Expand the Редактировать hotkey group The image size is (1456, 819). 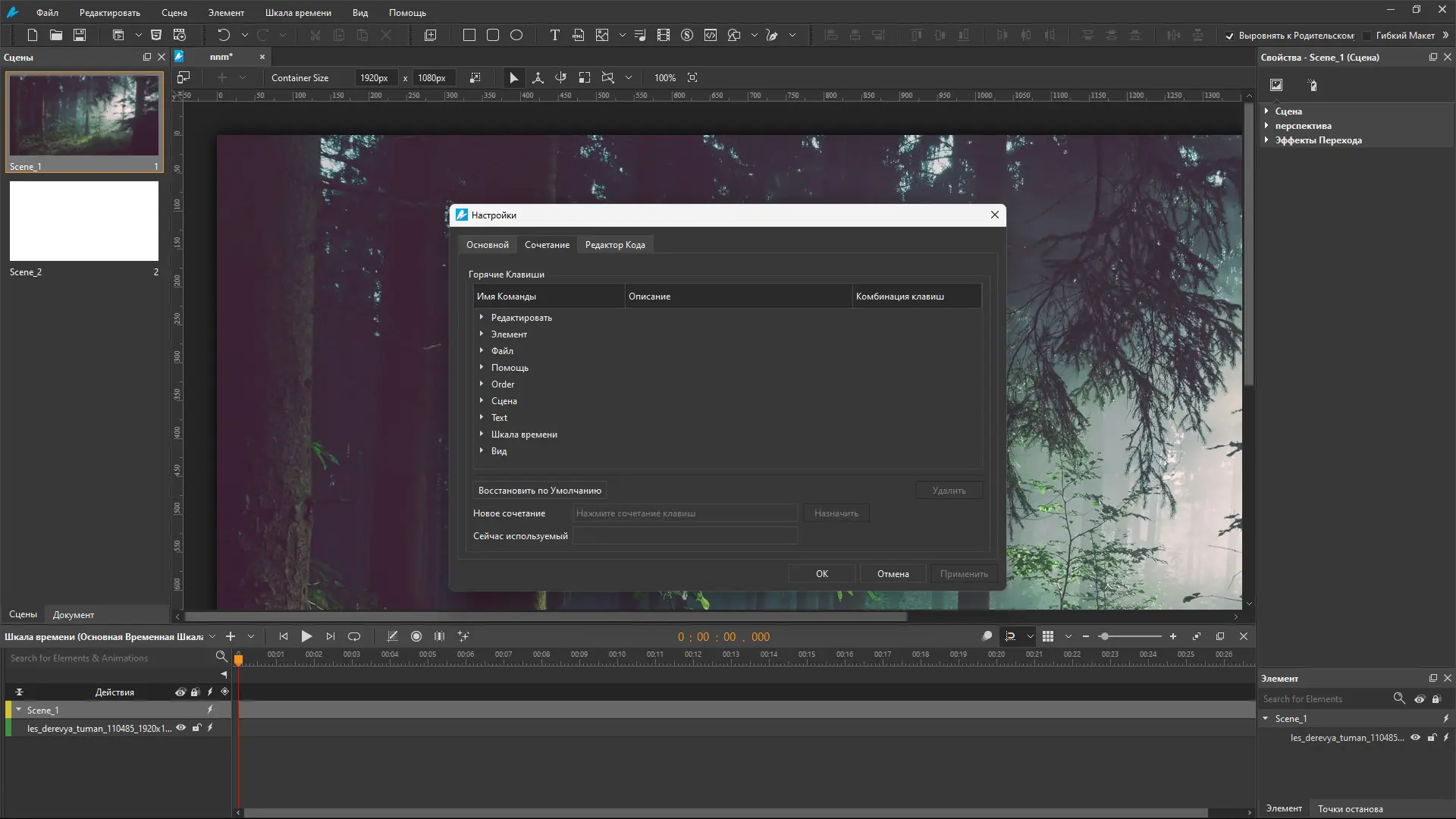click(x=482, y=317)
